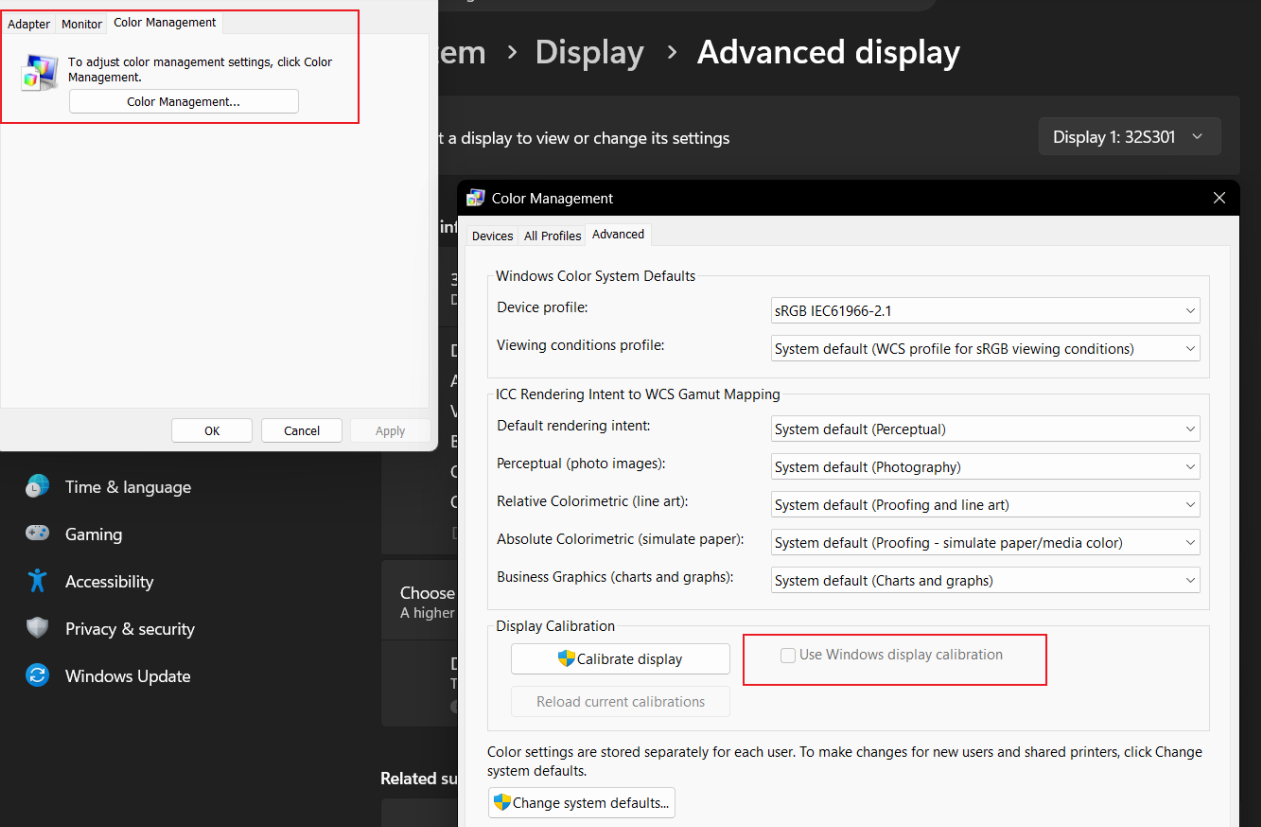The width and height of the screenshot is (1261, 827).
Task: Open Privacy & security settings
Action: tap(130, 628)
